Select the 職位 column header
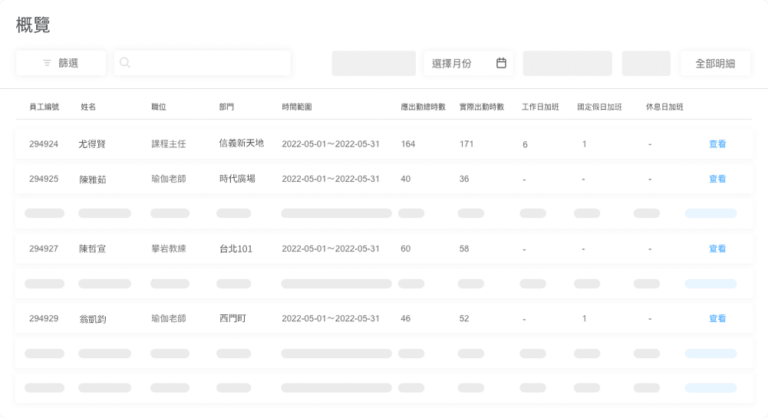Image resolution: width=768 pixels, height=418 pixels. [158, 106]
